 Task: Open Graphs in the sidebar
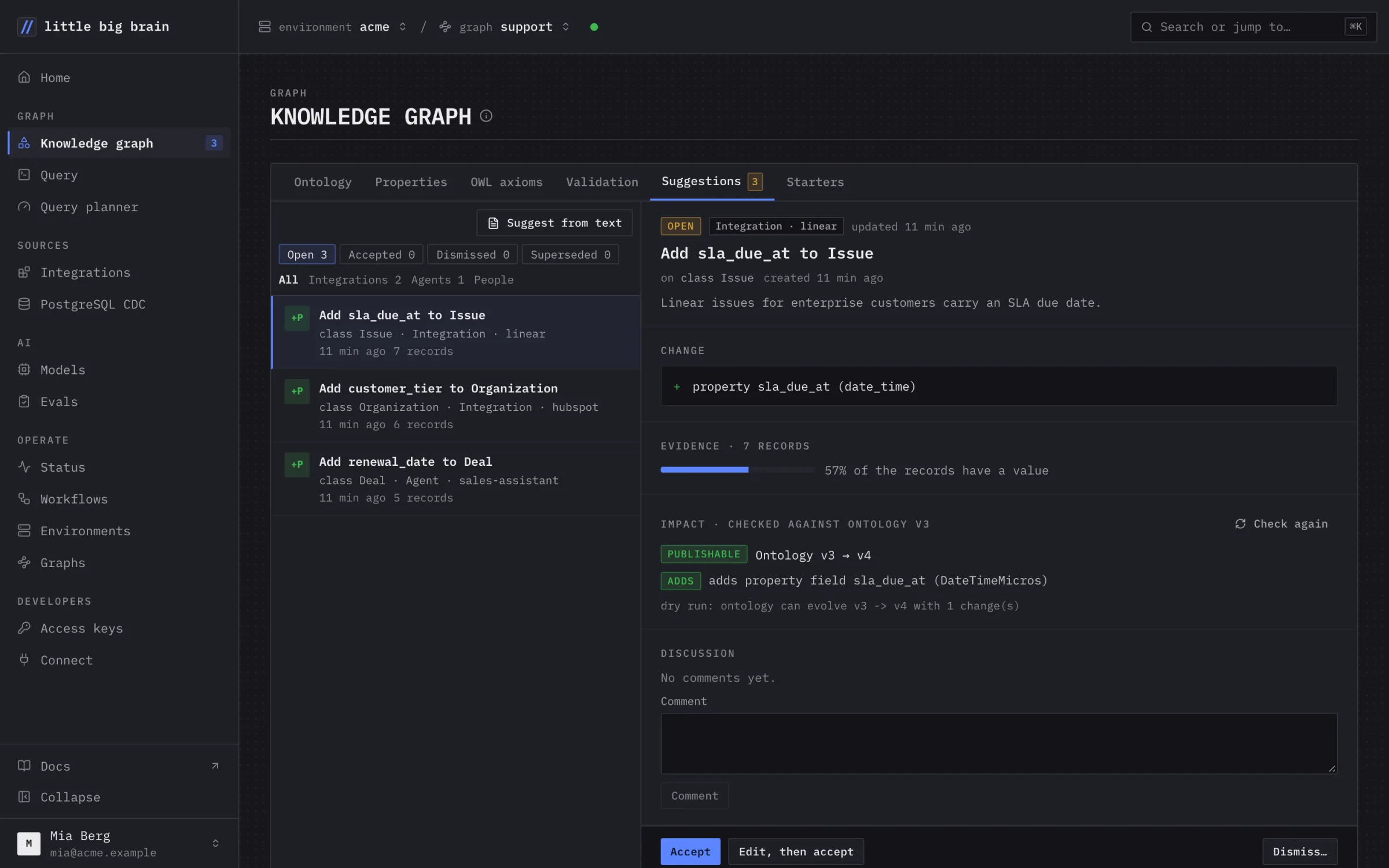pyautogui.click(x=119, y=562)
